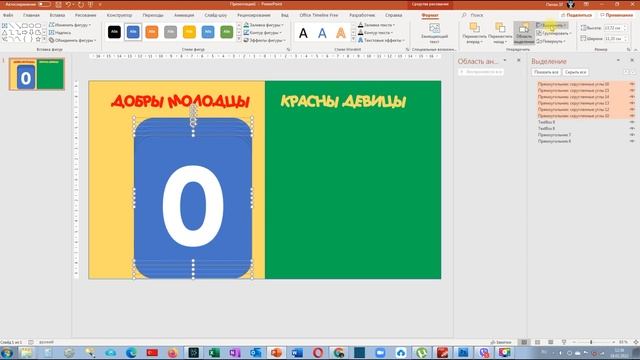
Task: Switch to the Вставка ribbon tab
Action: coord(57,15)
